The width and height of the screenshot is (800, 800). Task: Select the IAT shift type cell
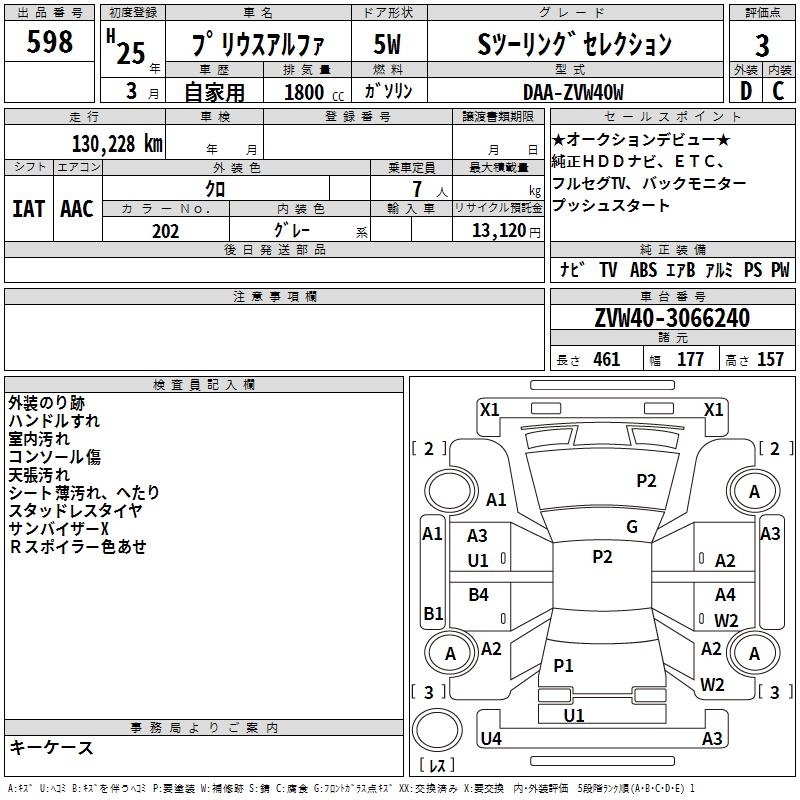tap(28, 209)
